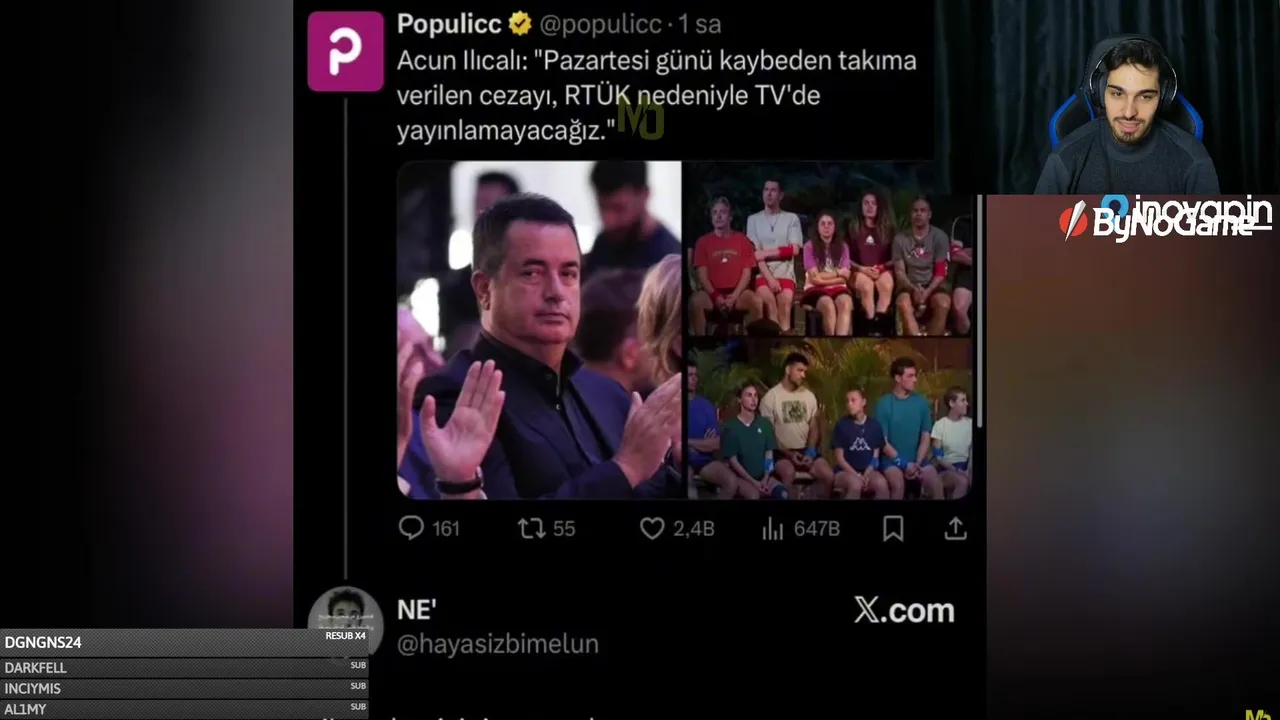Click the retweet arrows icon

point(532,528)
